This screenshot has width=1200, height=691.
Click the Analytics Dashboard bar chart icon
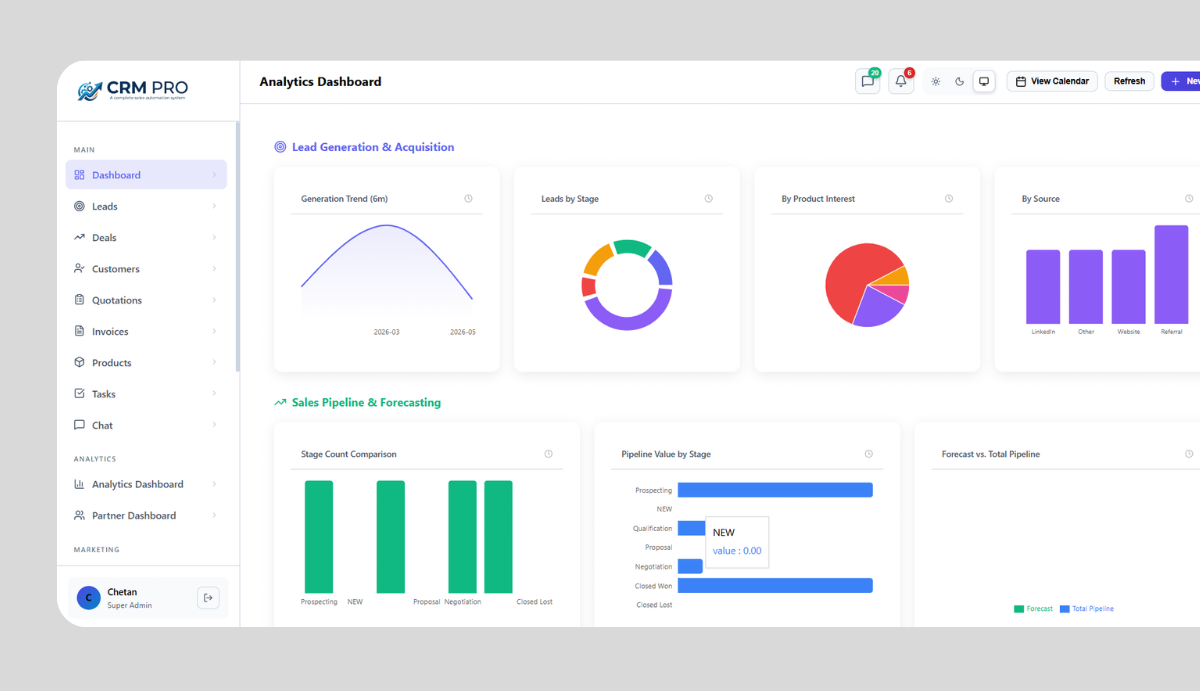80,484
